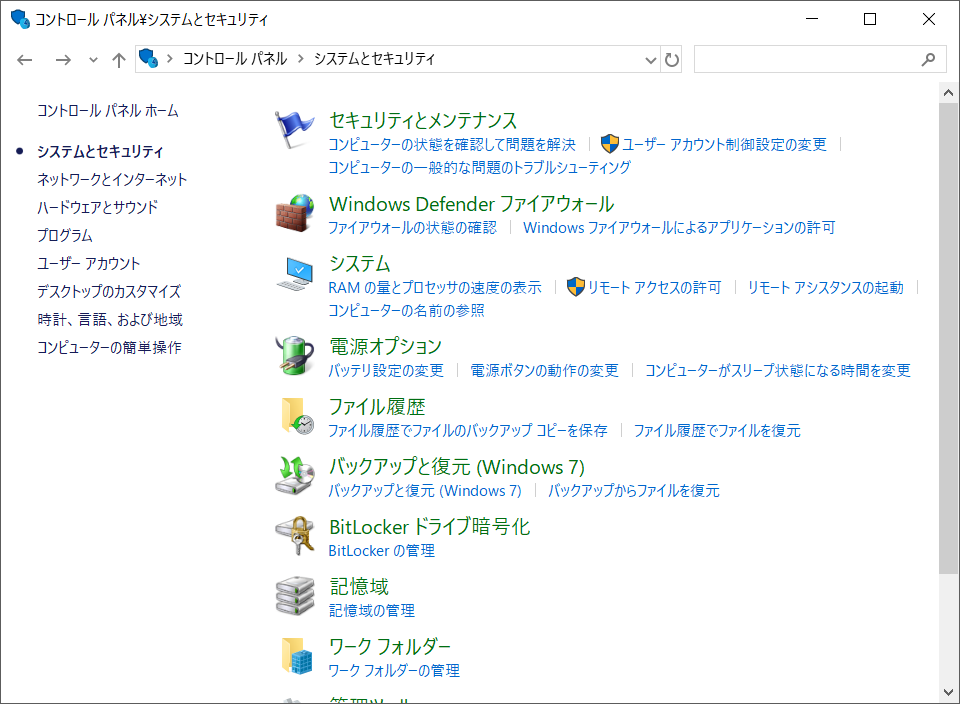The image size is (960, 704).
Task: Click the scrollbar down arrow
Action: tap(948, 692)
